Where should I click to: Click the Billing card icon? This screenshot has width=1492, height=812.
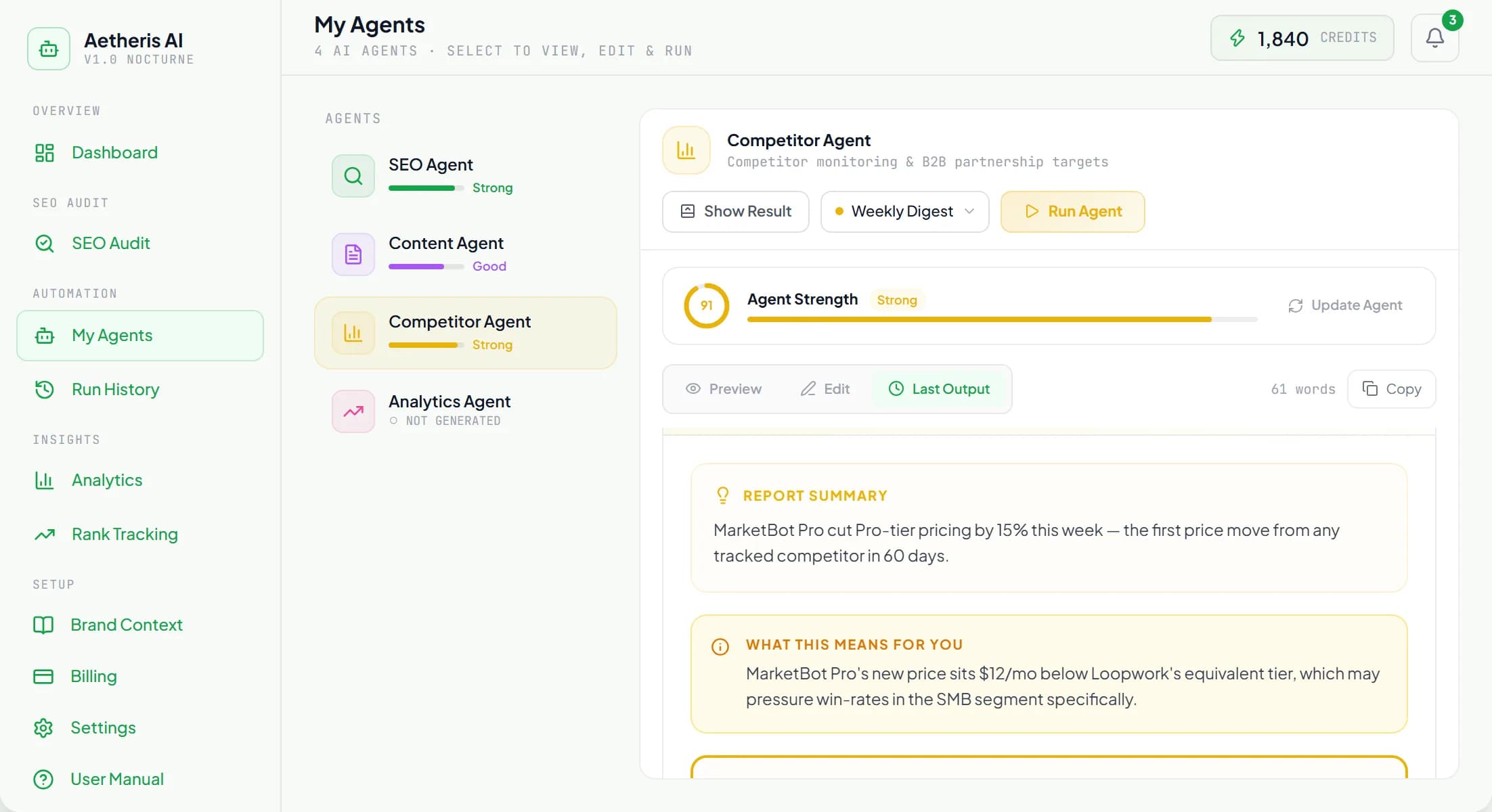[43, 677]
